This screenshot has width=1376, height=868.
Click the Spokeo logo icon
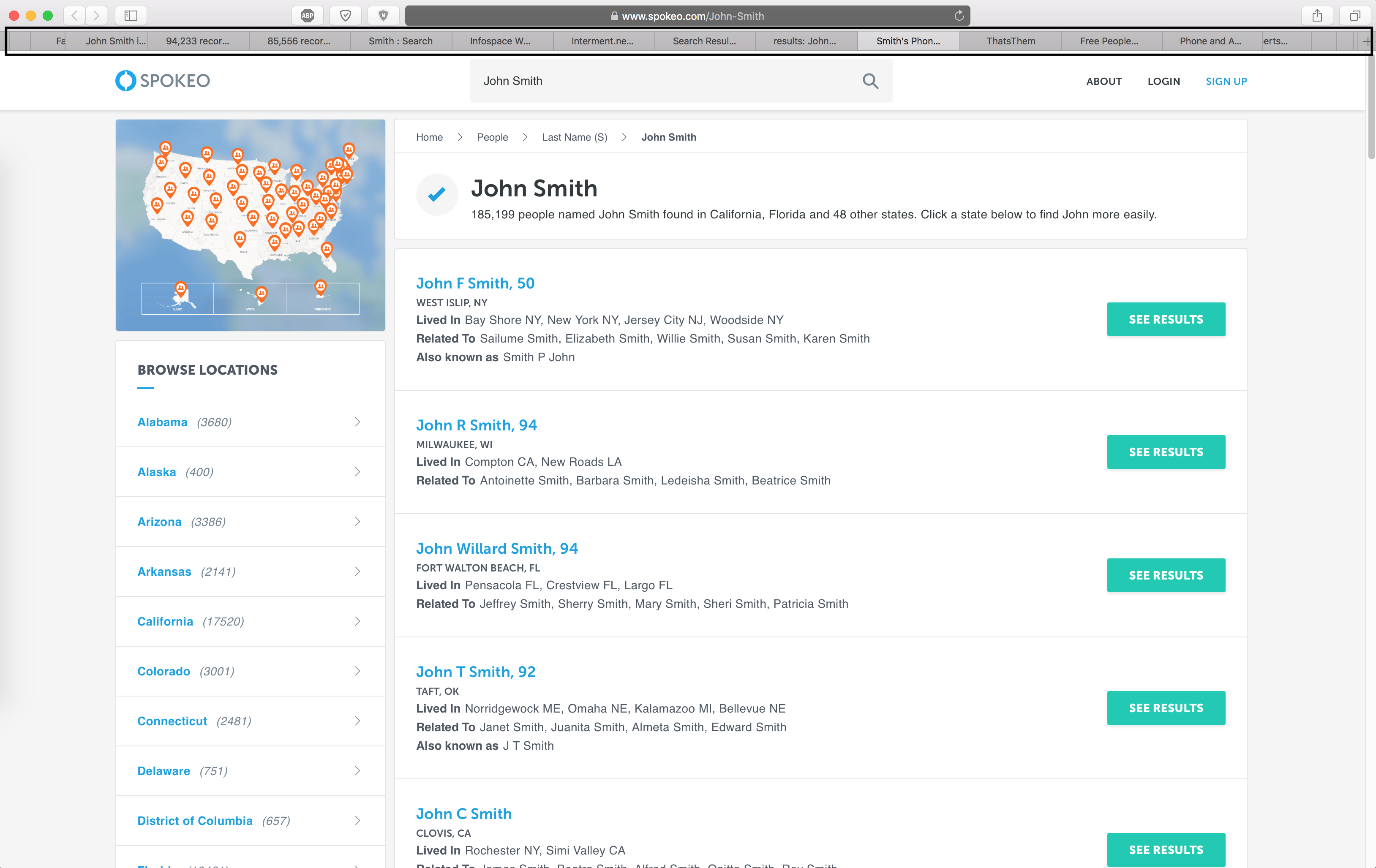126,81
